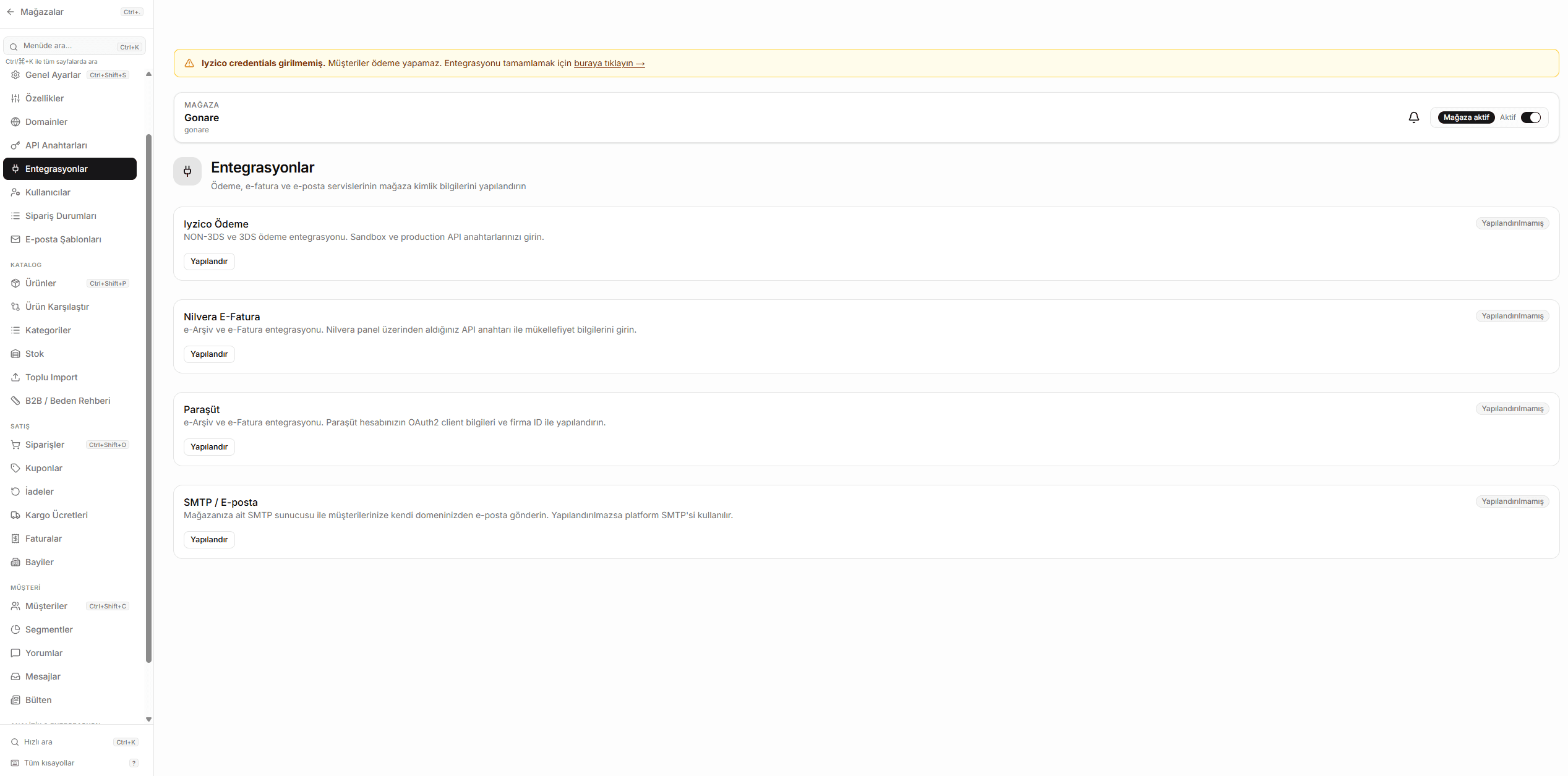Click Yapılandır for SMTP / E-posta
The image size is (1568, 776).
coord(209,540)
